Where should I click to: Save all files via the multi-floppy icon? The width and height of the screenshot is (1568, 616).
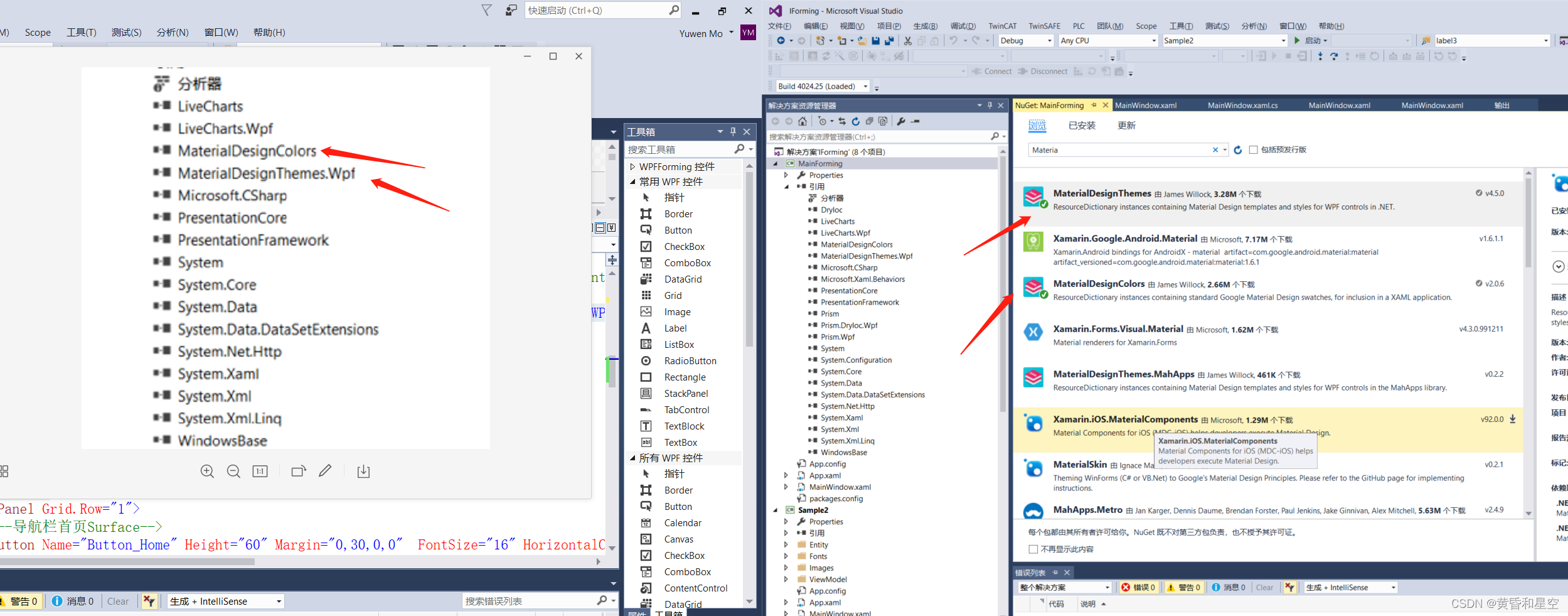click(x=889, y=41)
